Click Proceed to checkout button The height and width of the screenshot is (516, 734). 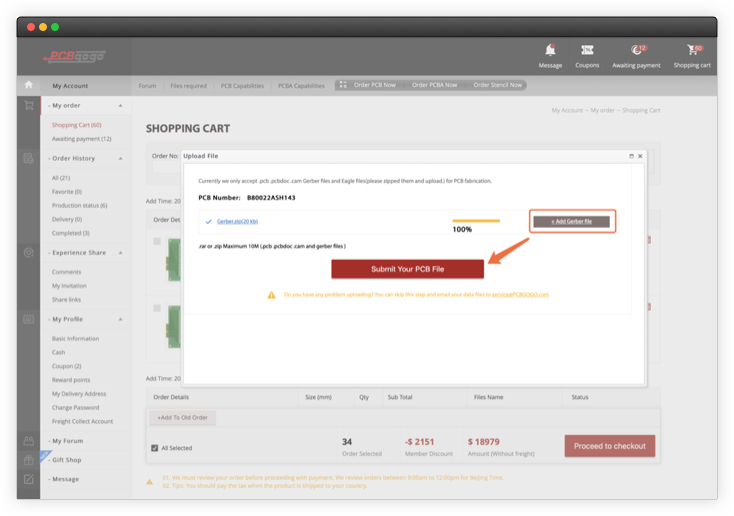(x=609, y=446)
